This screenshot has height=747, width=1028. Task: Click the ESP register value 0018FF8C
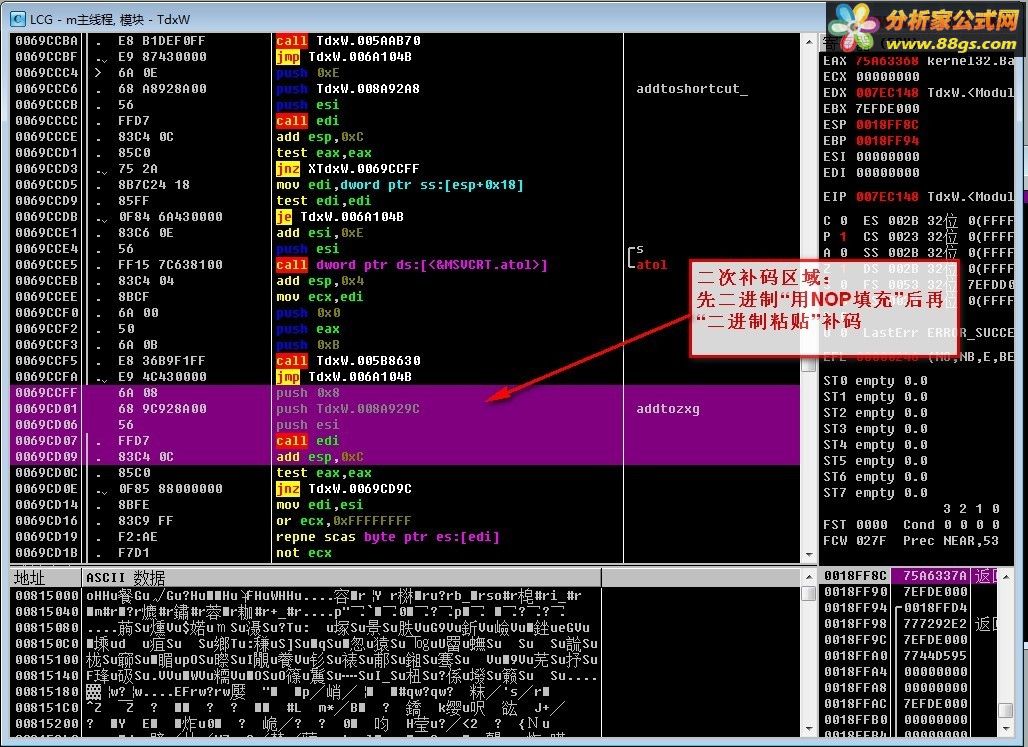point(887,125)
